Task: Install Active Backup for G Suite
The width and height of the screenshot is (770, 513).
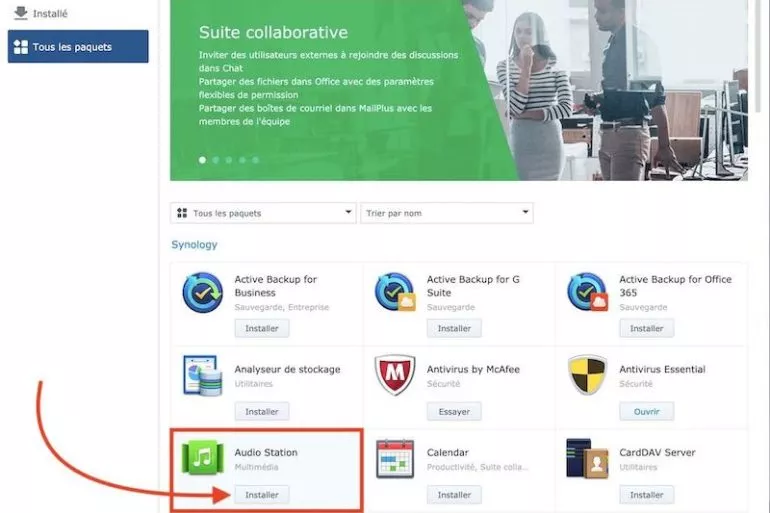Action: point(454,328)
